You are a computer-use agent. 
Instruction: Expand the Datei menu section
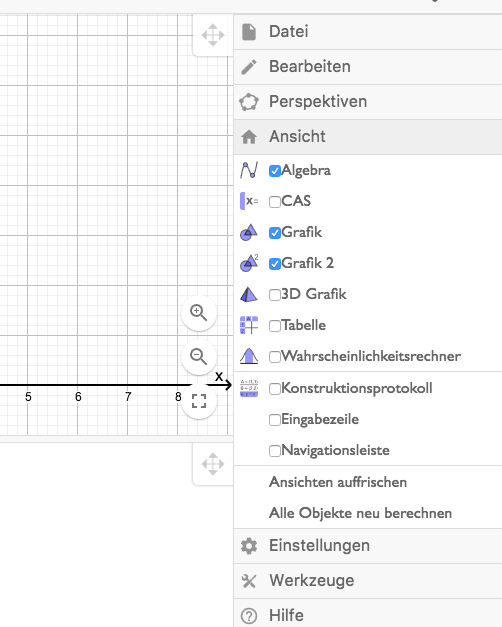click(x=368, y=32)
